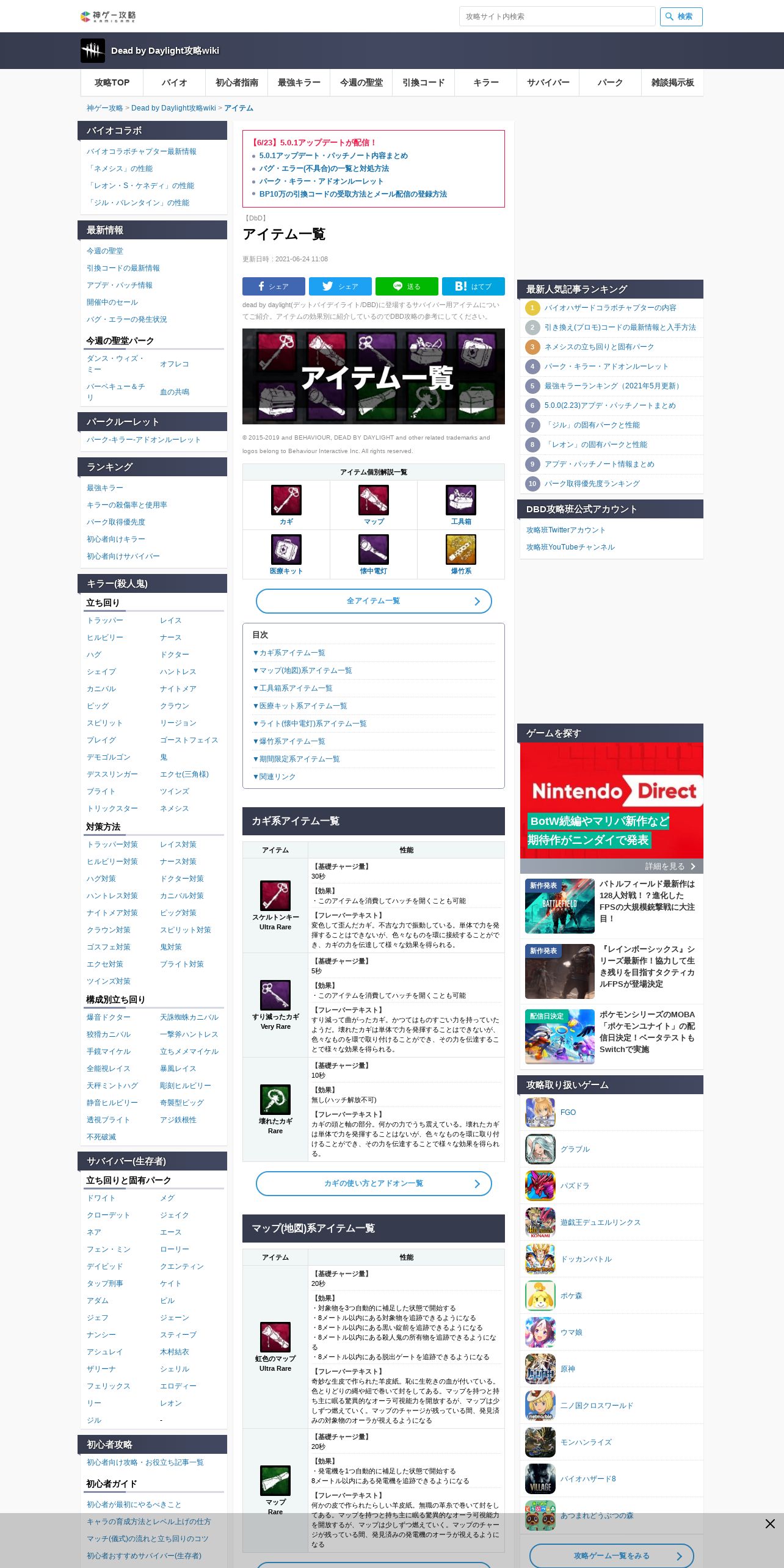Click the 検索 search button
784x1568 pixels.
[681, 16]
